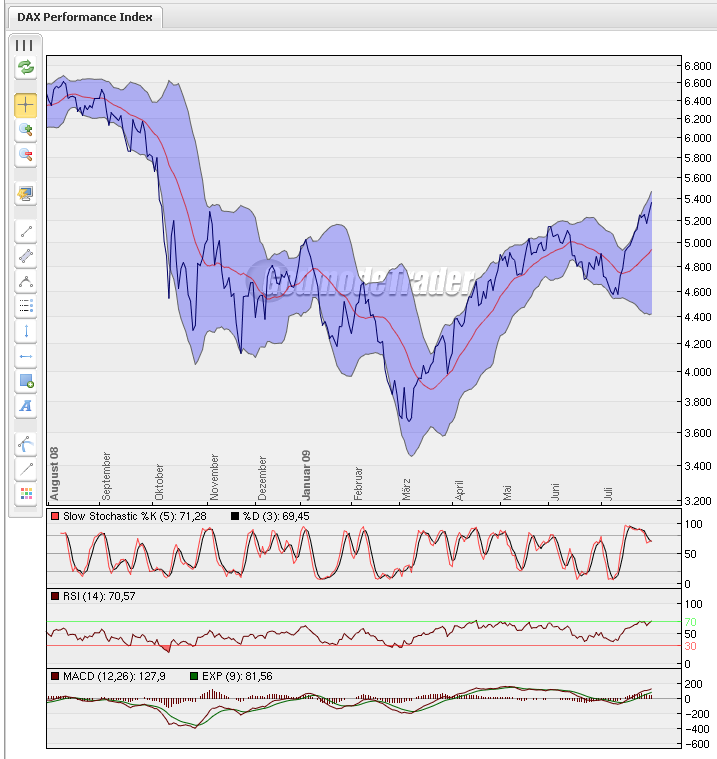Click the zoom in magnifier
This screenshot has width=717, height=759.
tap(25, 129)
